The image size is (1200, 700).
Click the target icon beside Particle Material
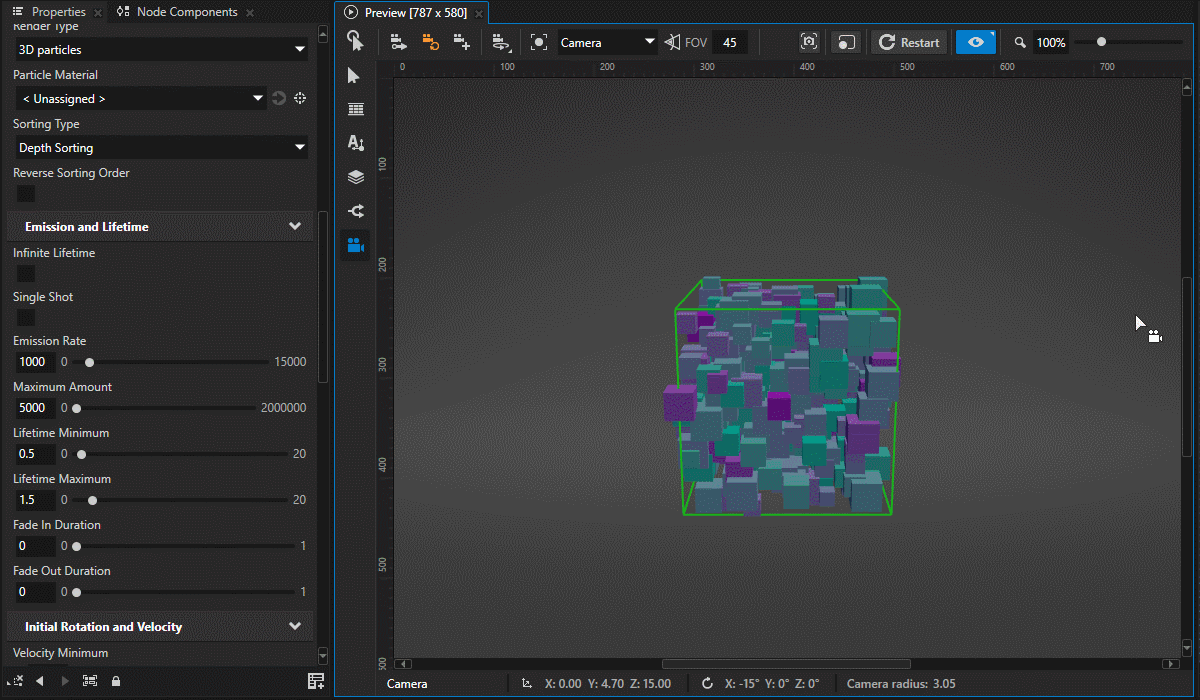tap(299, 98)
